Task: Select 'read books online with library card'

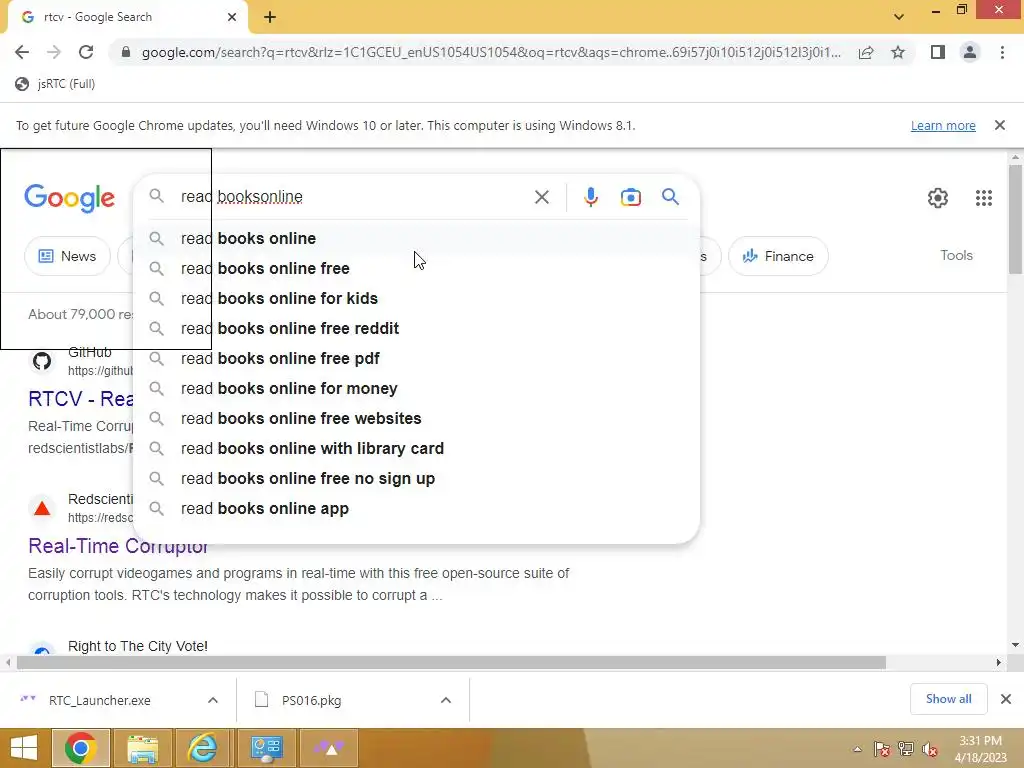Action: (x=416, y=449)
